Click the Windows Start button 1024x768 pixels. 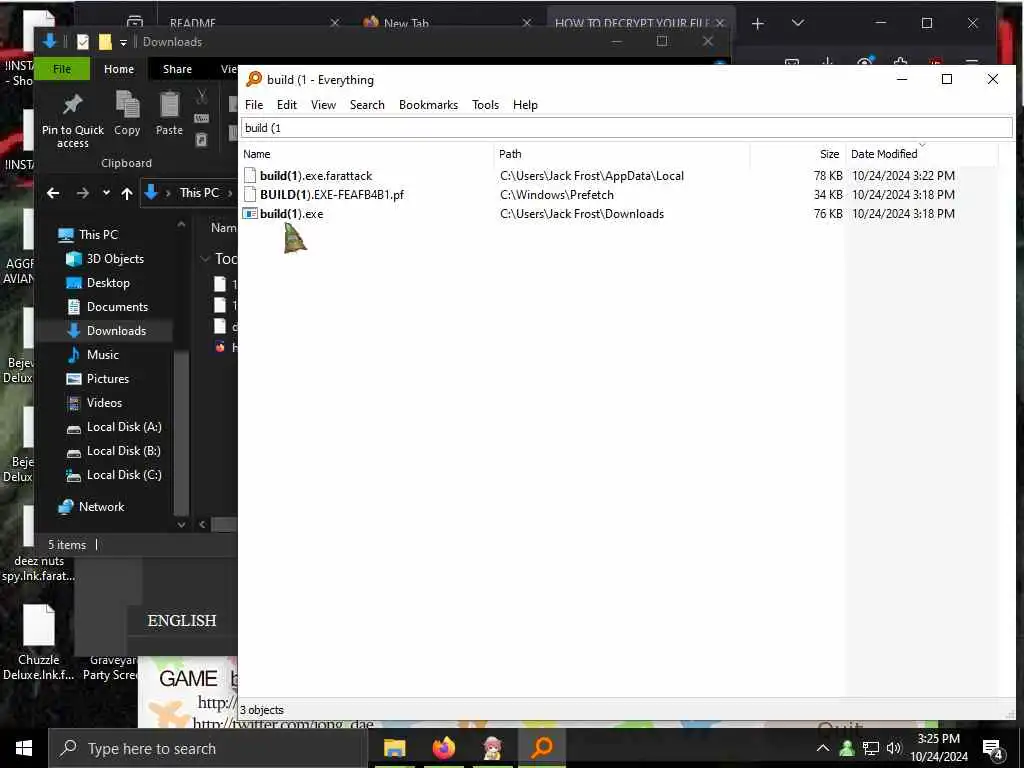(x=24, y=748)
